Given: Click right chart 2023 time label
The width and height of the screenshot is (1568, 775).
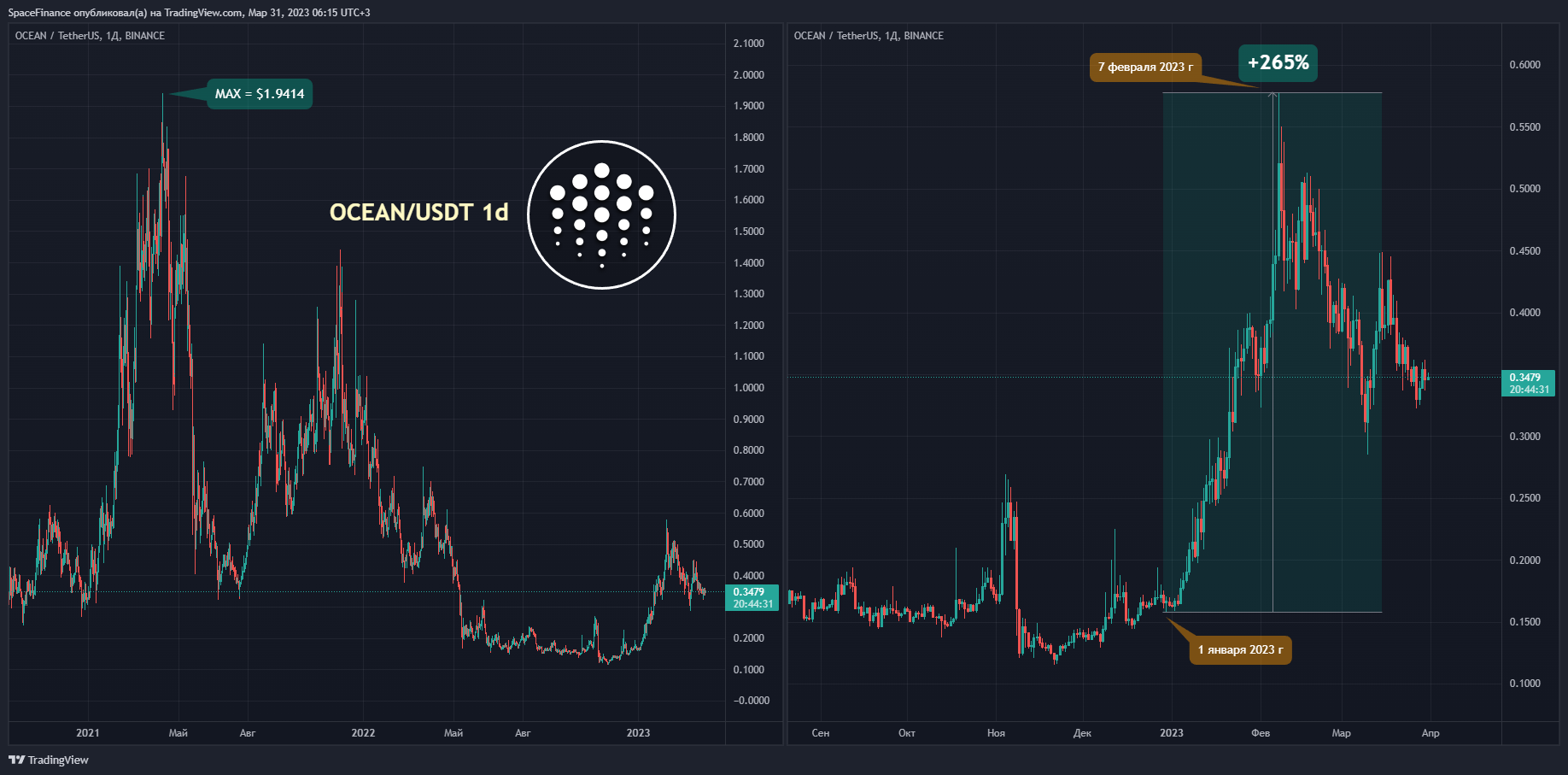Looking at the screenshot, I should click(x=1172, y=733).
